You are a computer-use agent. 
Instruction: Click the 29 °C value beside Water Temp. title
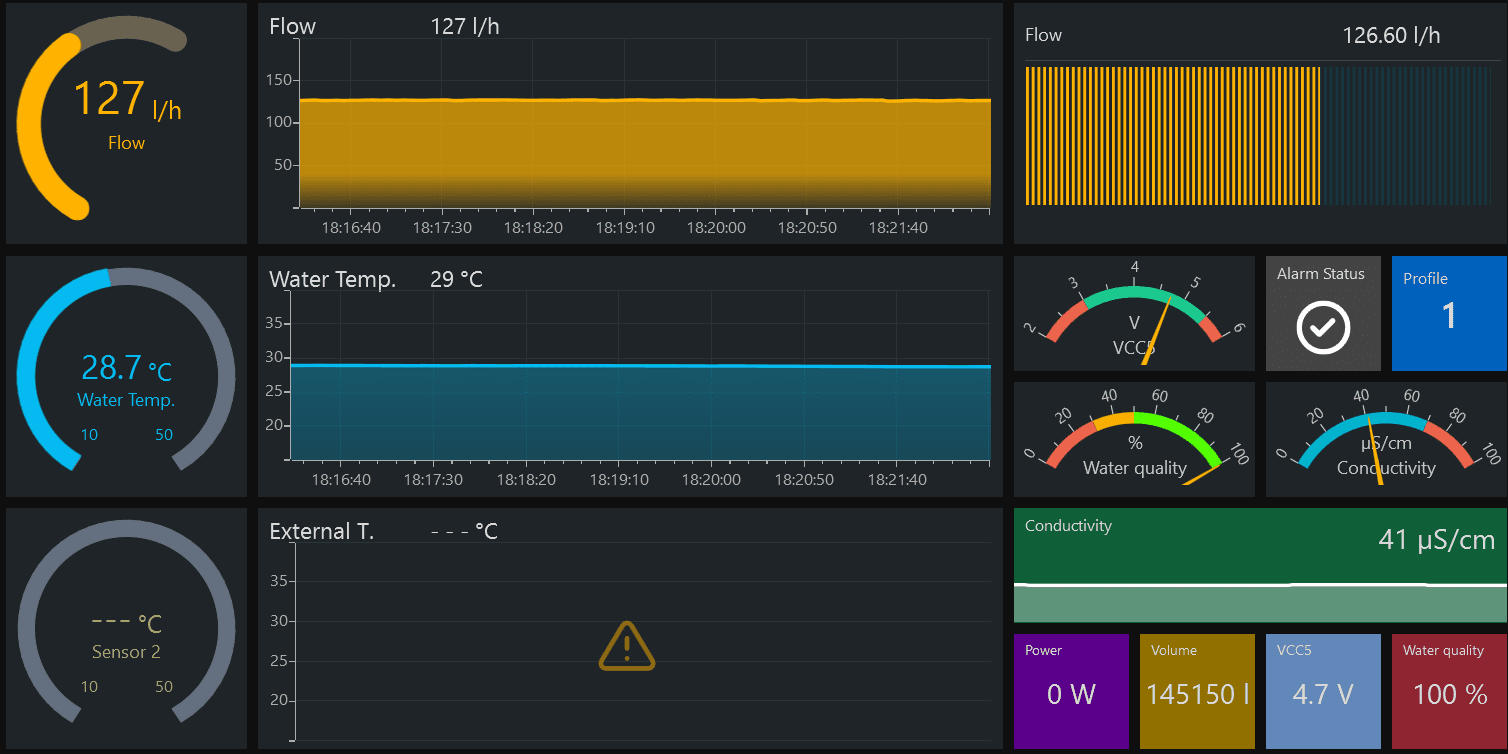tap(456, 279)
